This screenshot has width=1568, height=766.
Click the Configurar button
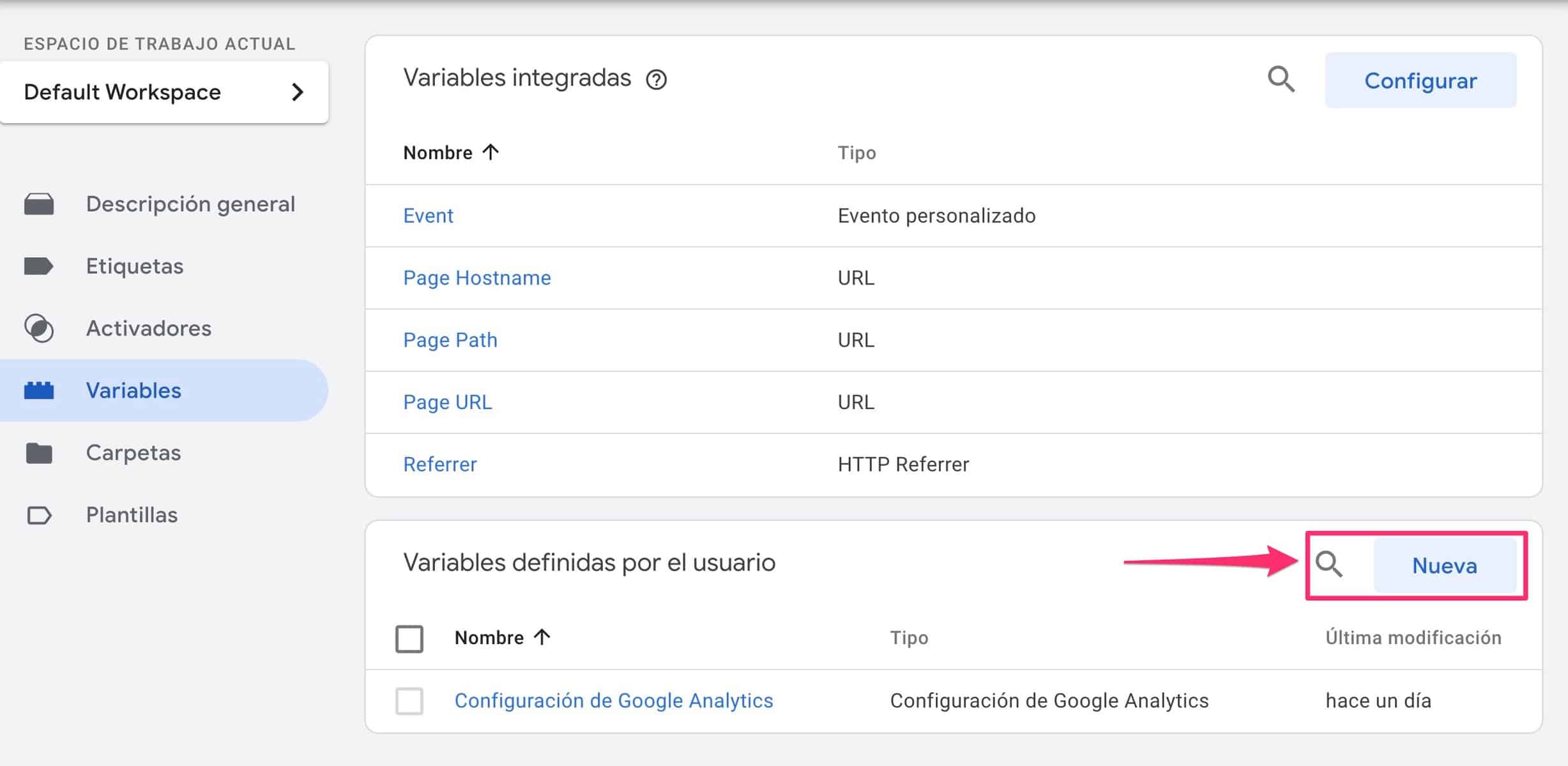(1420, 80)
